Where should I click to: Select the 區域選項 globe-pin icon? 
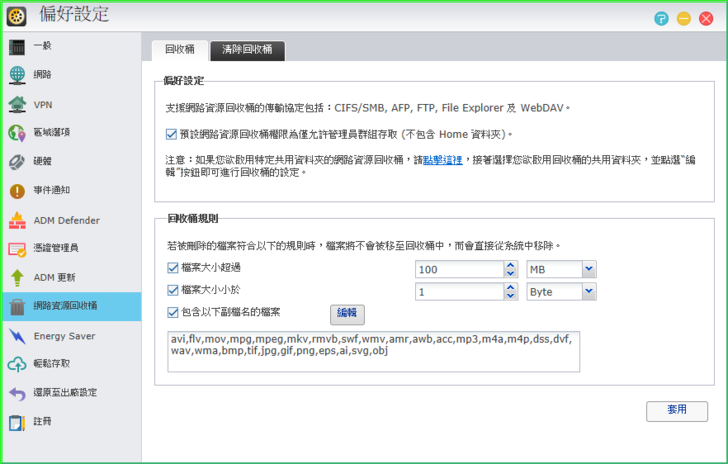(17, 133)
